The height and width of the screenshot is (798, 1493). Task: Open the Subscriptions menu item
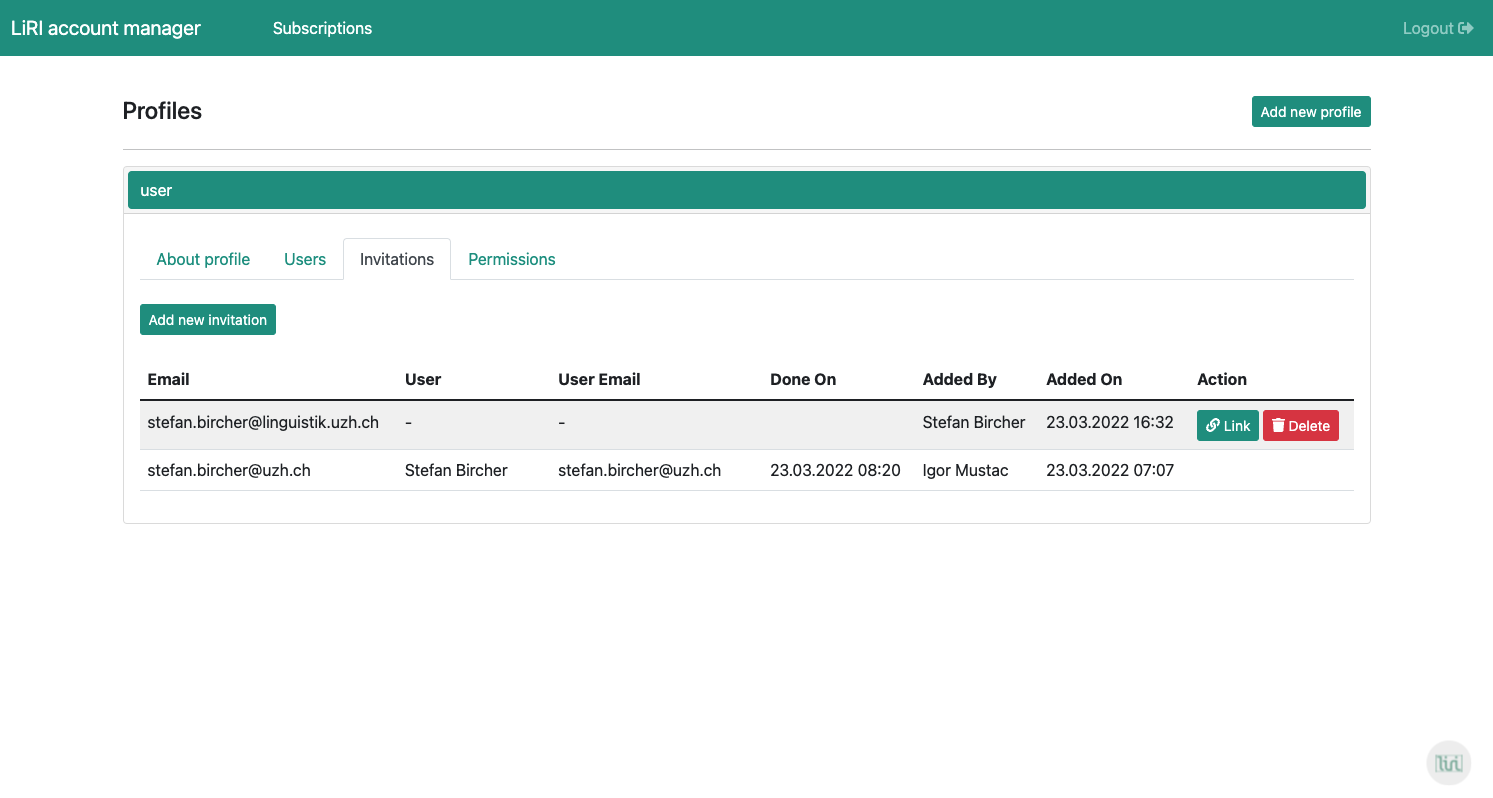pos(322,28)
